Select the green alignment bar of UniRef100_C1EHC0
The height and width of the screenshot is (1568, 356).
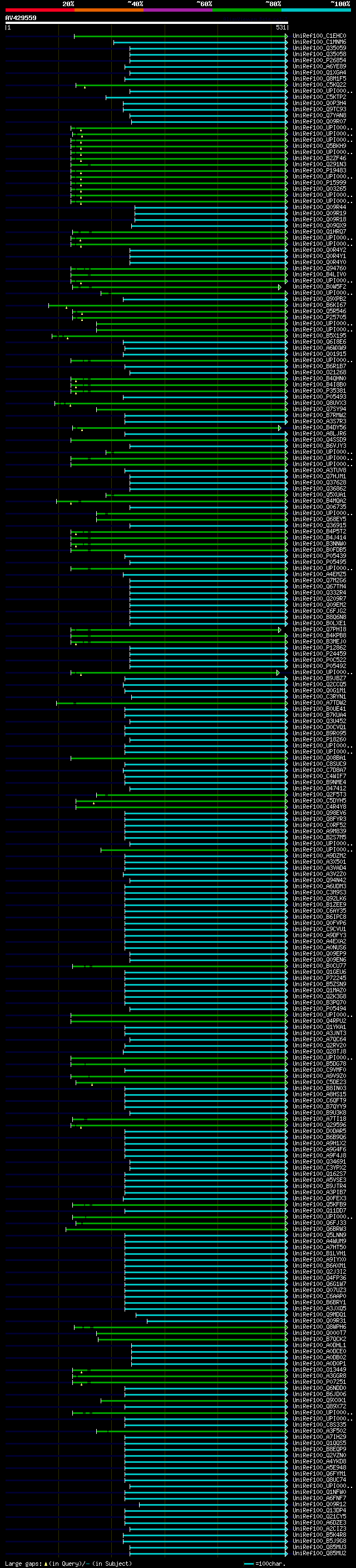[x=180, y=36]
